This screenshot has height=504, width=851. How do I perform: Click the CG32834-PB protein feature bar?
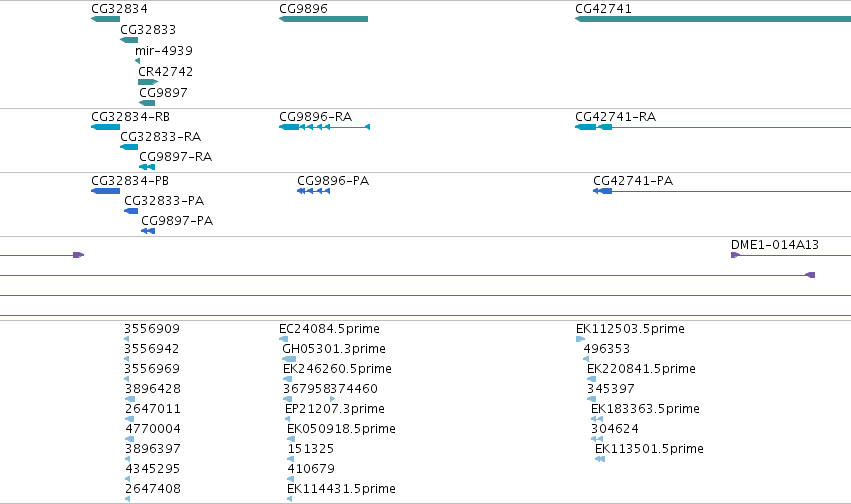pyautogui.click(x=105, y=191)
